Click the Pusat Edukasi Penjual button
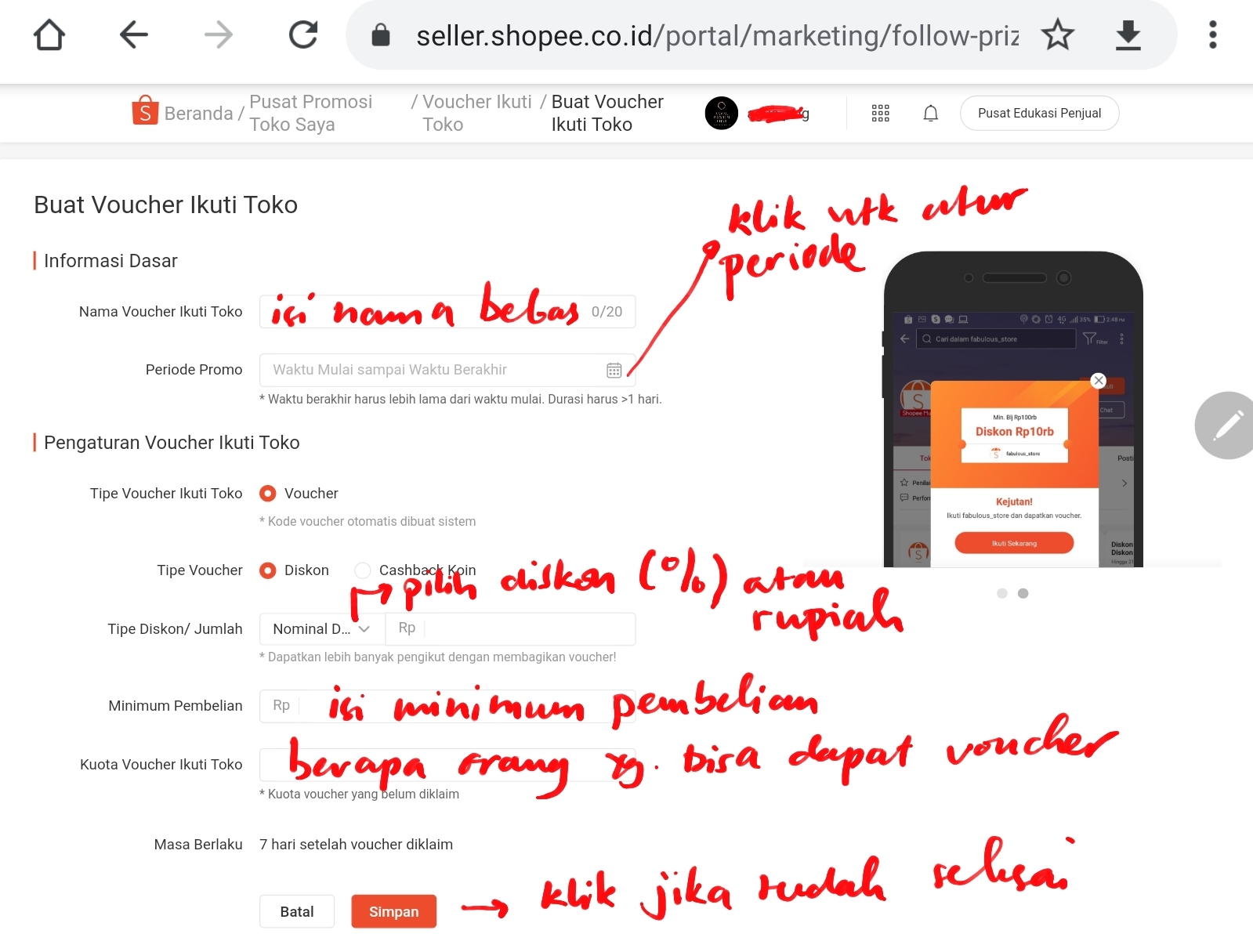1253x952 pixels. click(1040, 114)
